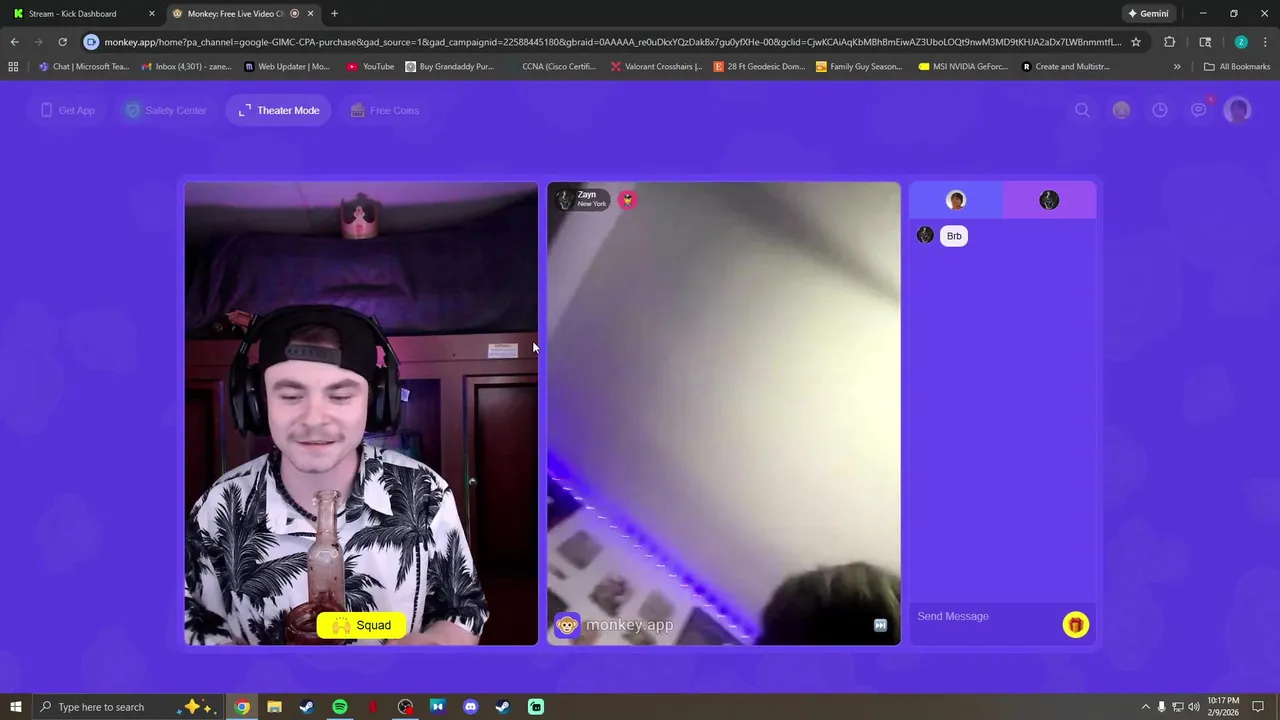The height and width of the screenshot is (720, 1280).
Task: Open a new browser tab
Action: [x=334, y=14]
